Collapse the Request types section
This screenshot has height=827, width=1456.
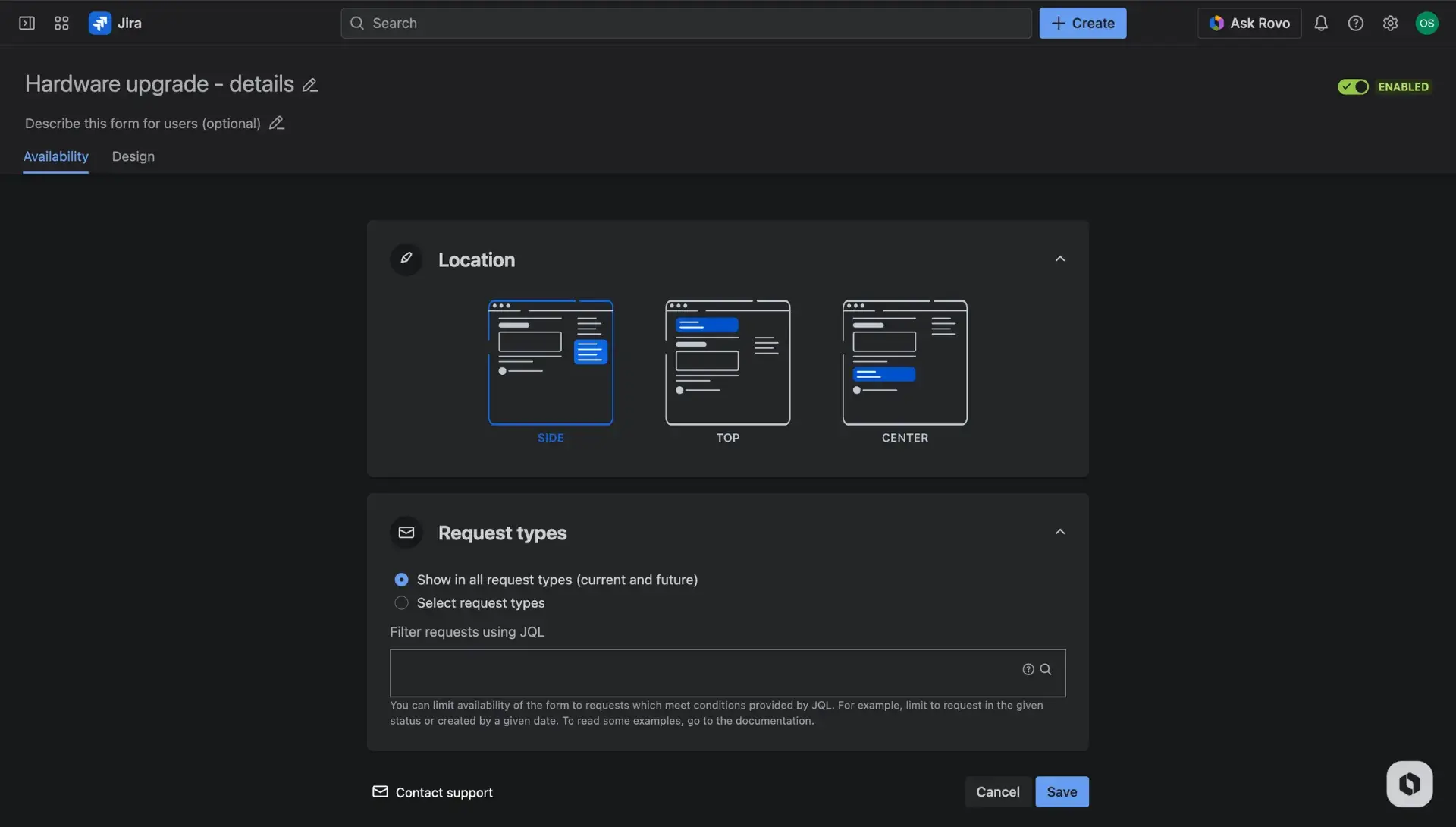point(1059,531)
